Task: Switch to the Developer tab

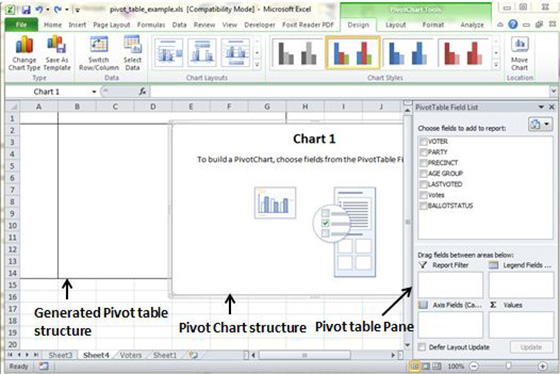Action: (x=260, y=25)
